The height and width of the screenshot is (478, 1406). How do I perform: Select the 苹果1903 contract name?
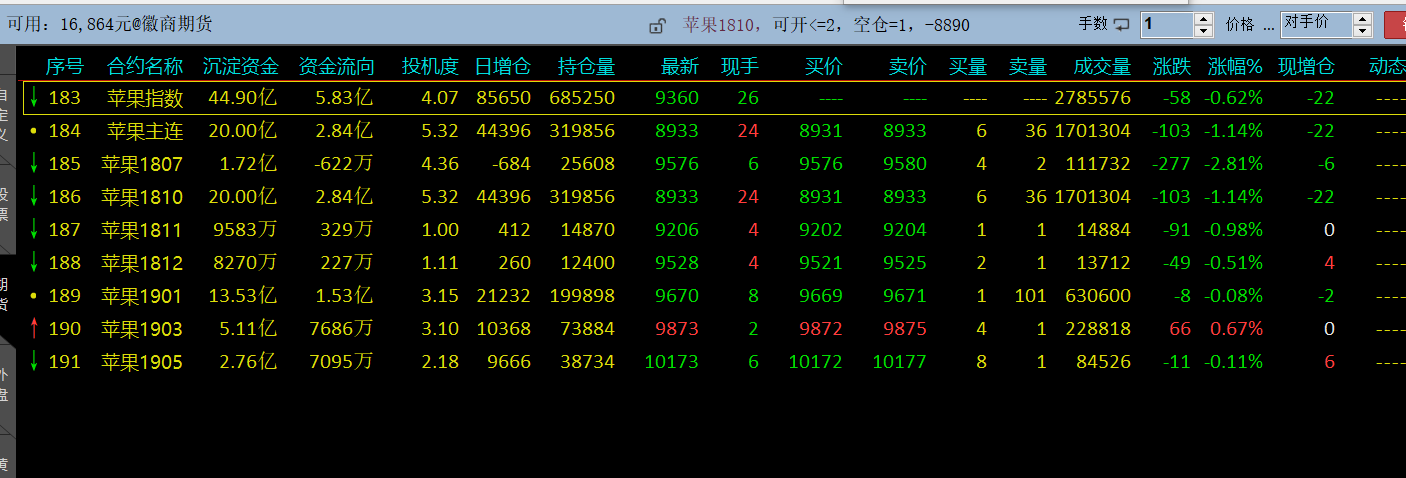(x=142, y=329)
